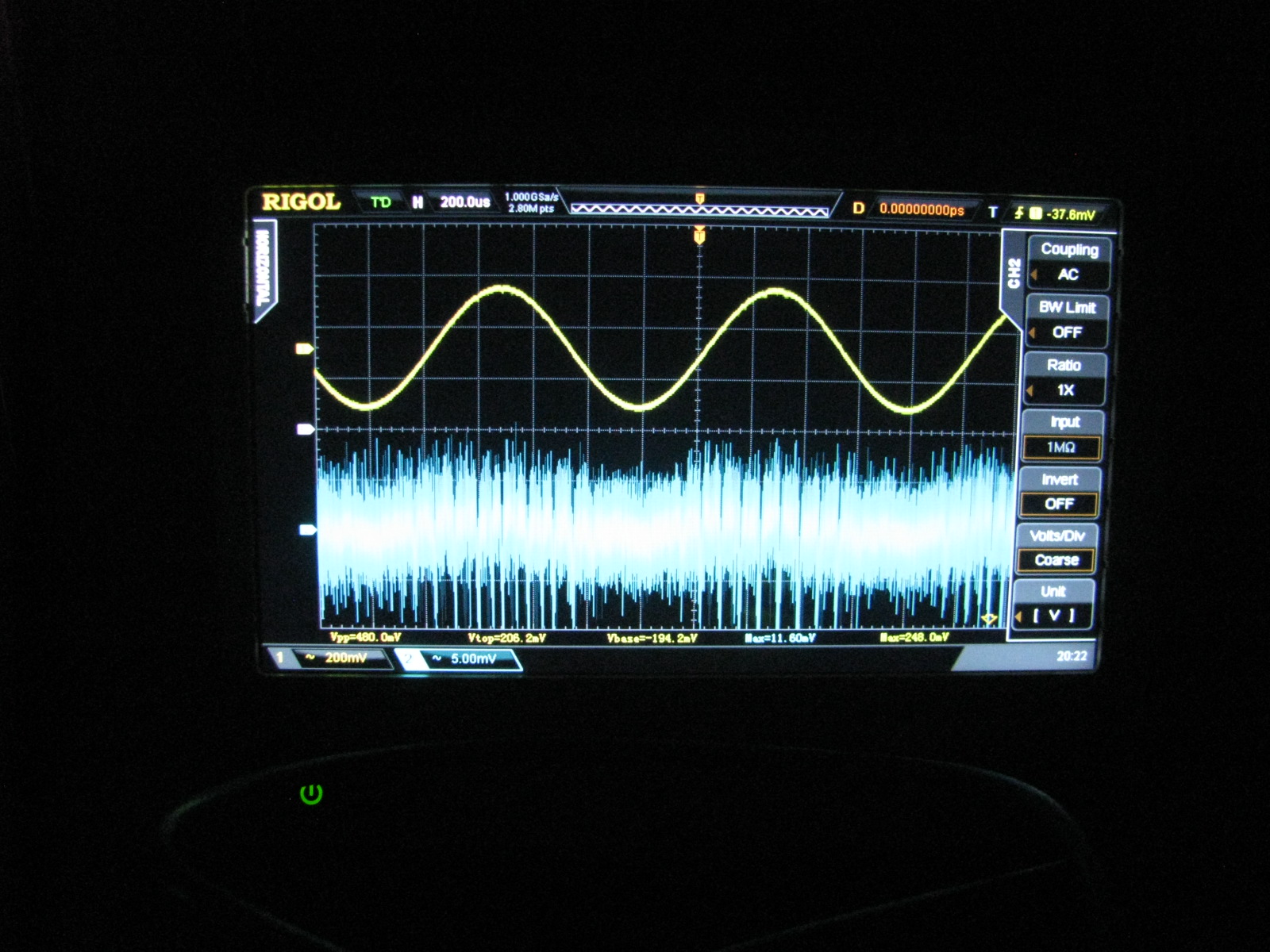The height and width of the screenshot is (952, 1270).
Task: Tap the Vbase=-194.2mV measurement
Action: [652, 639]
